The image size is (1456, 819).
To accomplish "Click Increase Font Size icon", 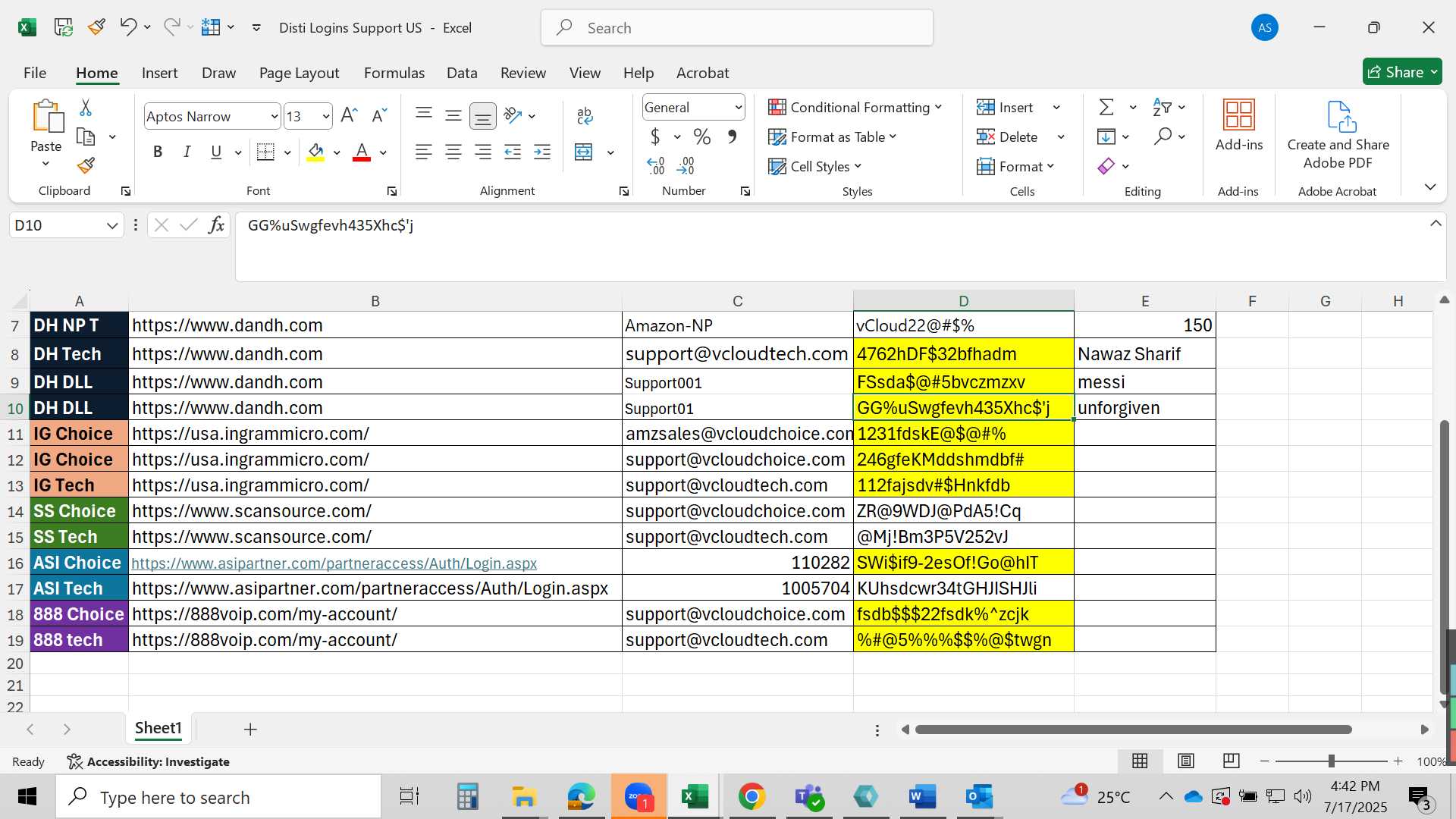I will 349,116.
